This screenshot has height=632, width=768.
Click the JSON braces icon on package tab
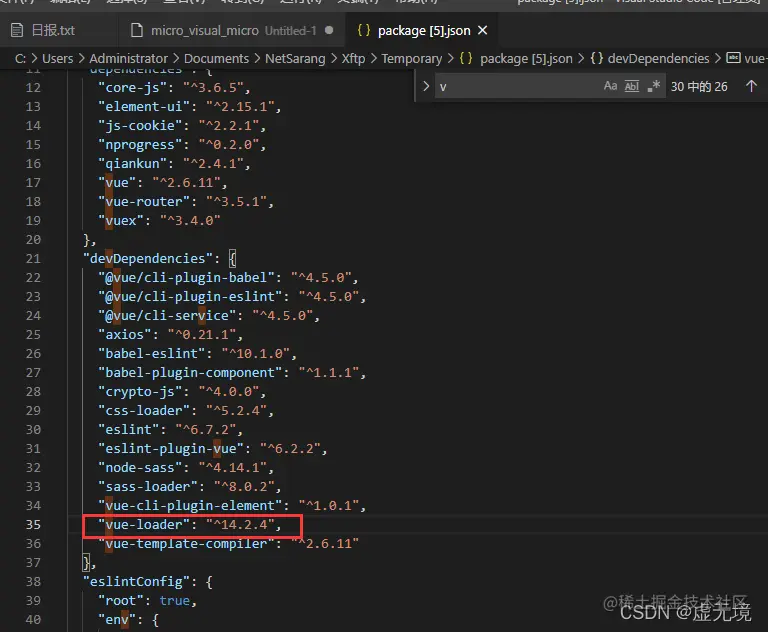(x=363, y=30)
